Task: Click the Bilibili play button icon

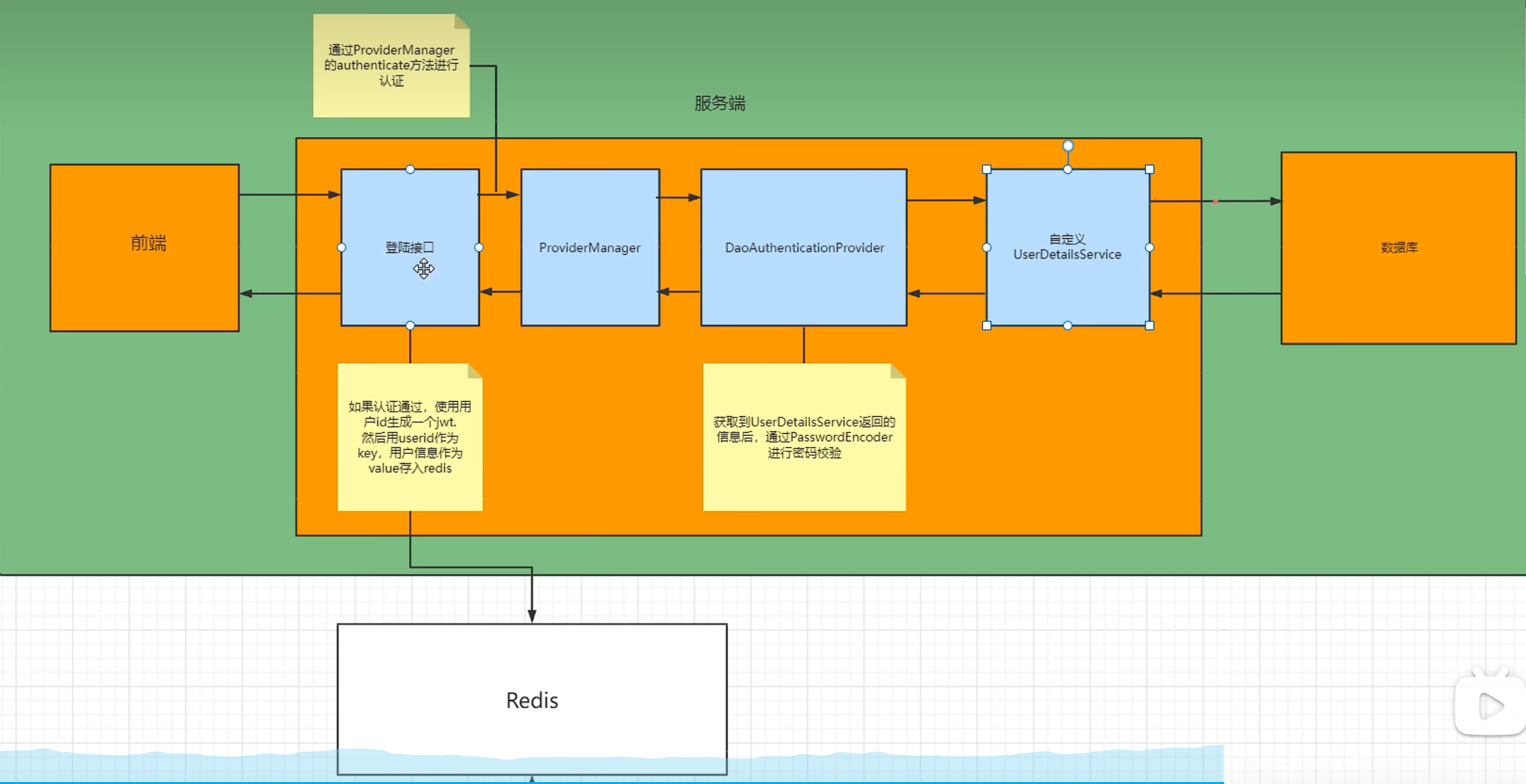Action: (1489, 706)
